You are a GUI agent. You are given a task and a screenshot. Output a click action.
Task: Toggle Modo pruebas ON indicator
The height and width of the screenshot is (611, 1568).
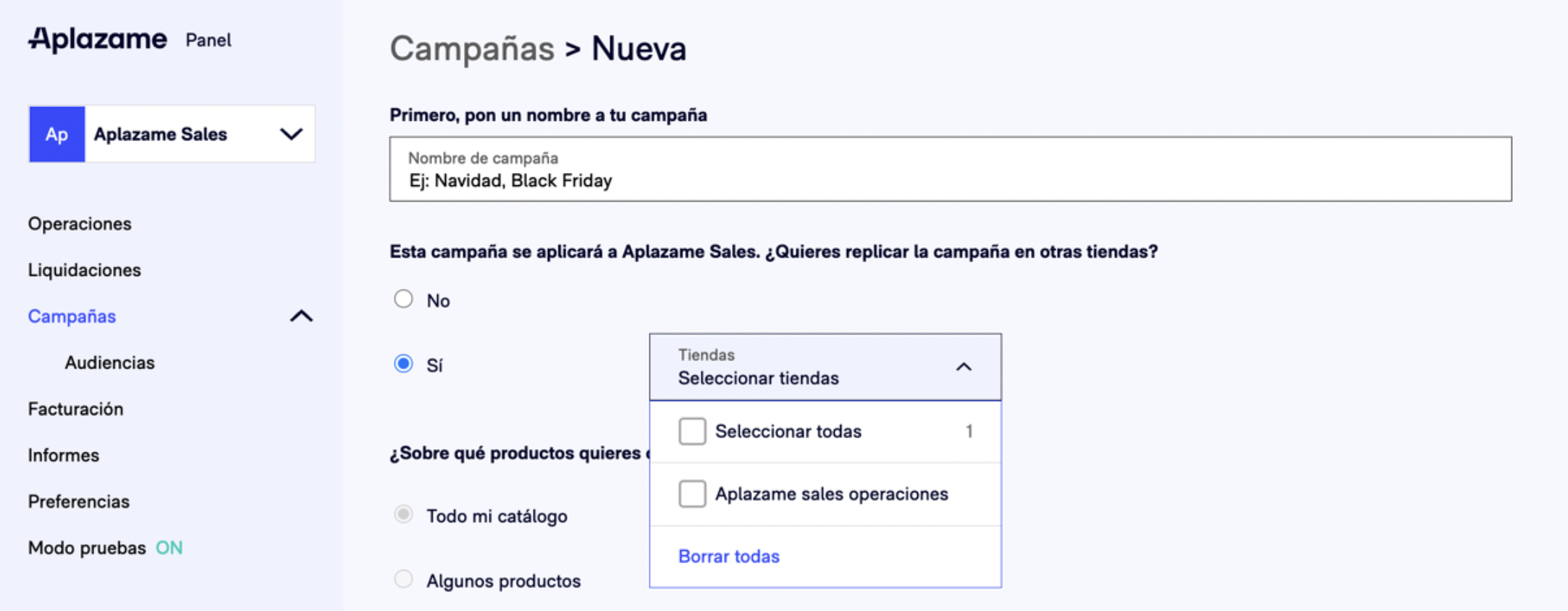pyautogui.click(x=169, y=548)
